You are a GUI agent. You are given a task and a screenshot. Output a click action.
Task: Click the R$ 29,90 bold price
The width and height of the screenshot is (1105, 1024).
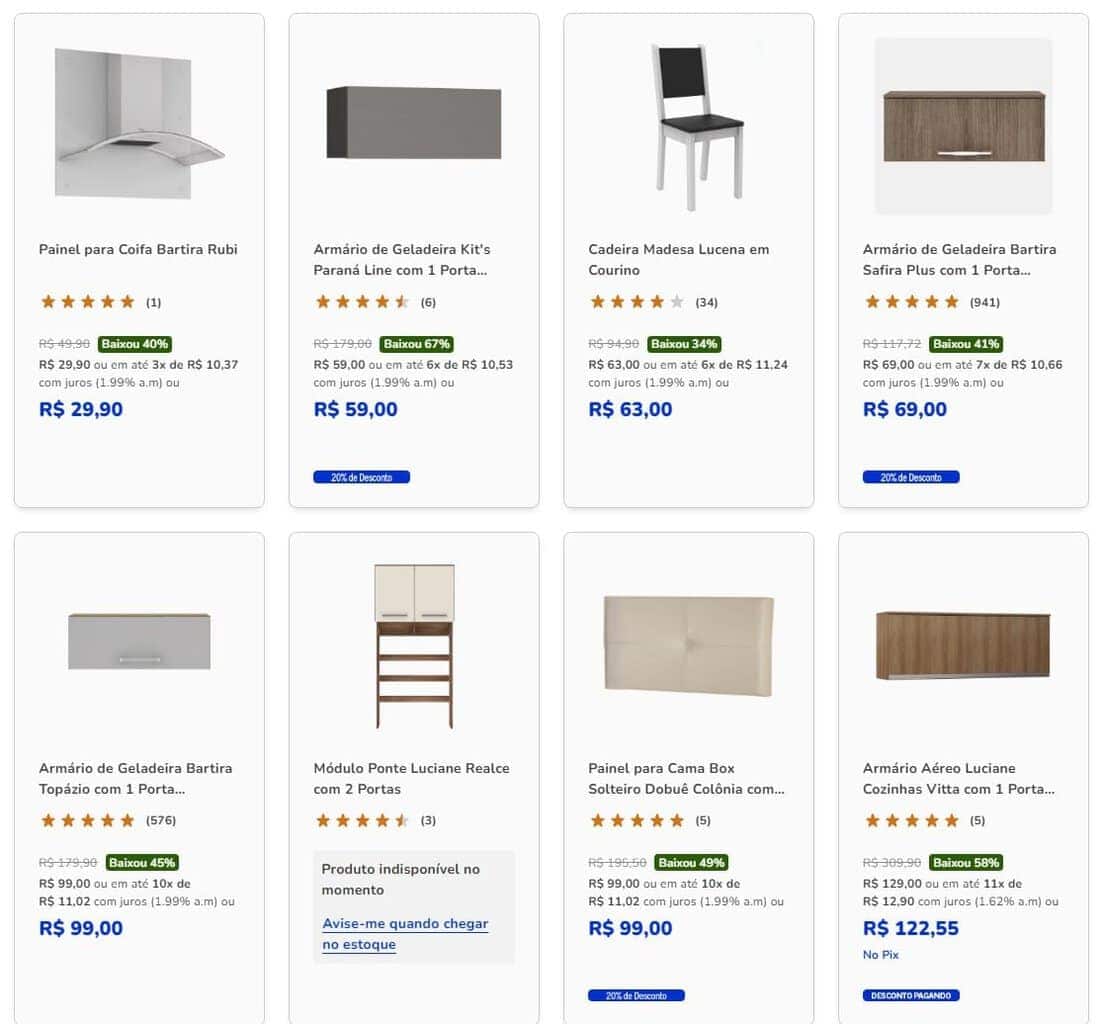click(x=81, y=409)
